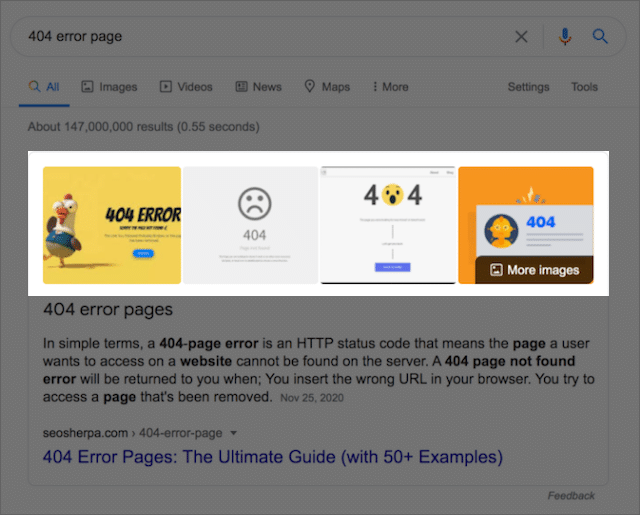Click the blue magnifier search button
The width and height of the screenshot is (640, 515).
pos(600,37)
